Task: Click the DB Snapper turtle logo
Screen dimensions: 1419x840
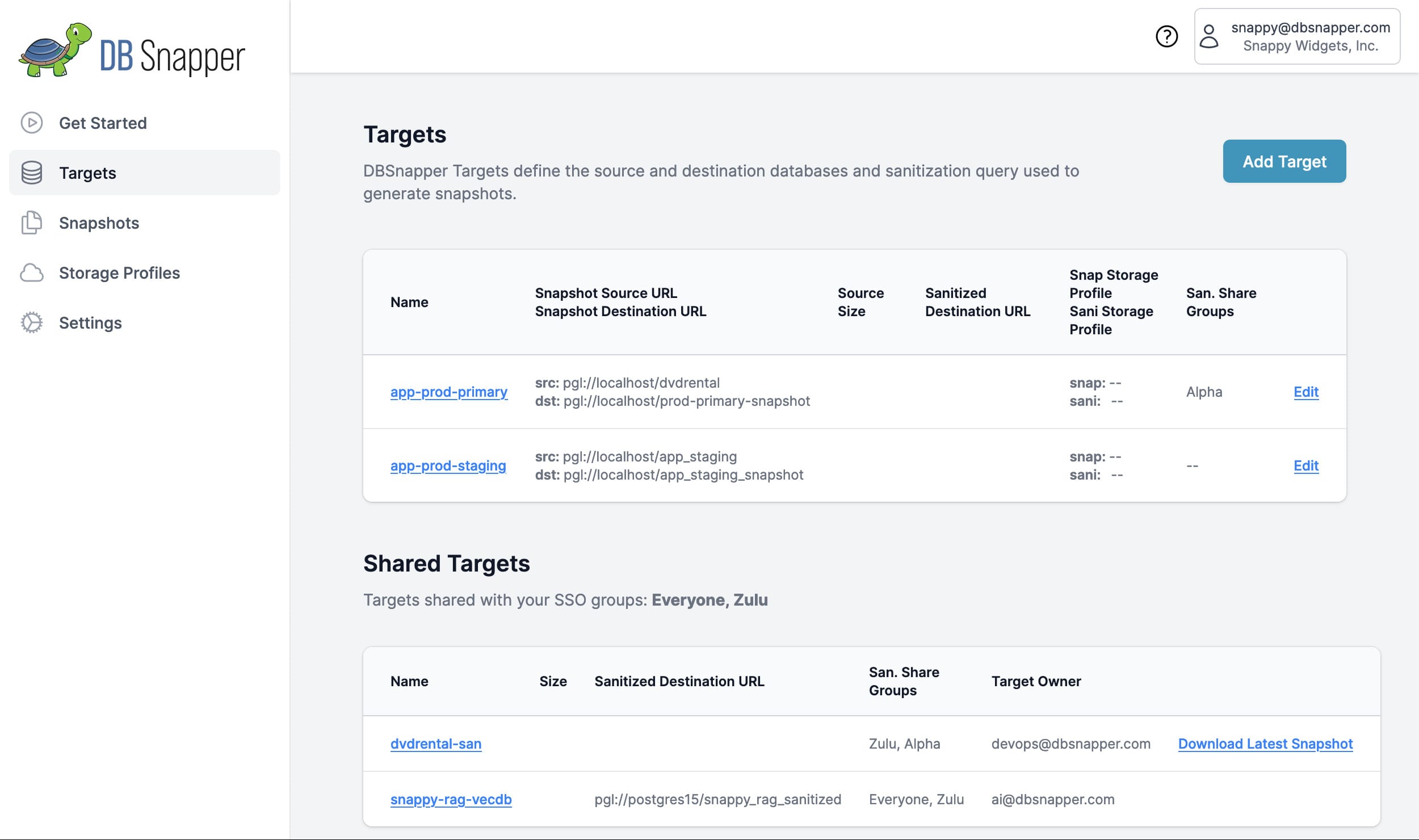Action: [x=56, y=50]
